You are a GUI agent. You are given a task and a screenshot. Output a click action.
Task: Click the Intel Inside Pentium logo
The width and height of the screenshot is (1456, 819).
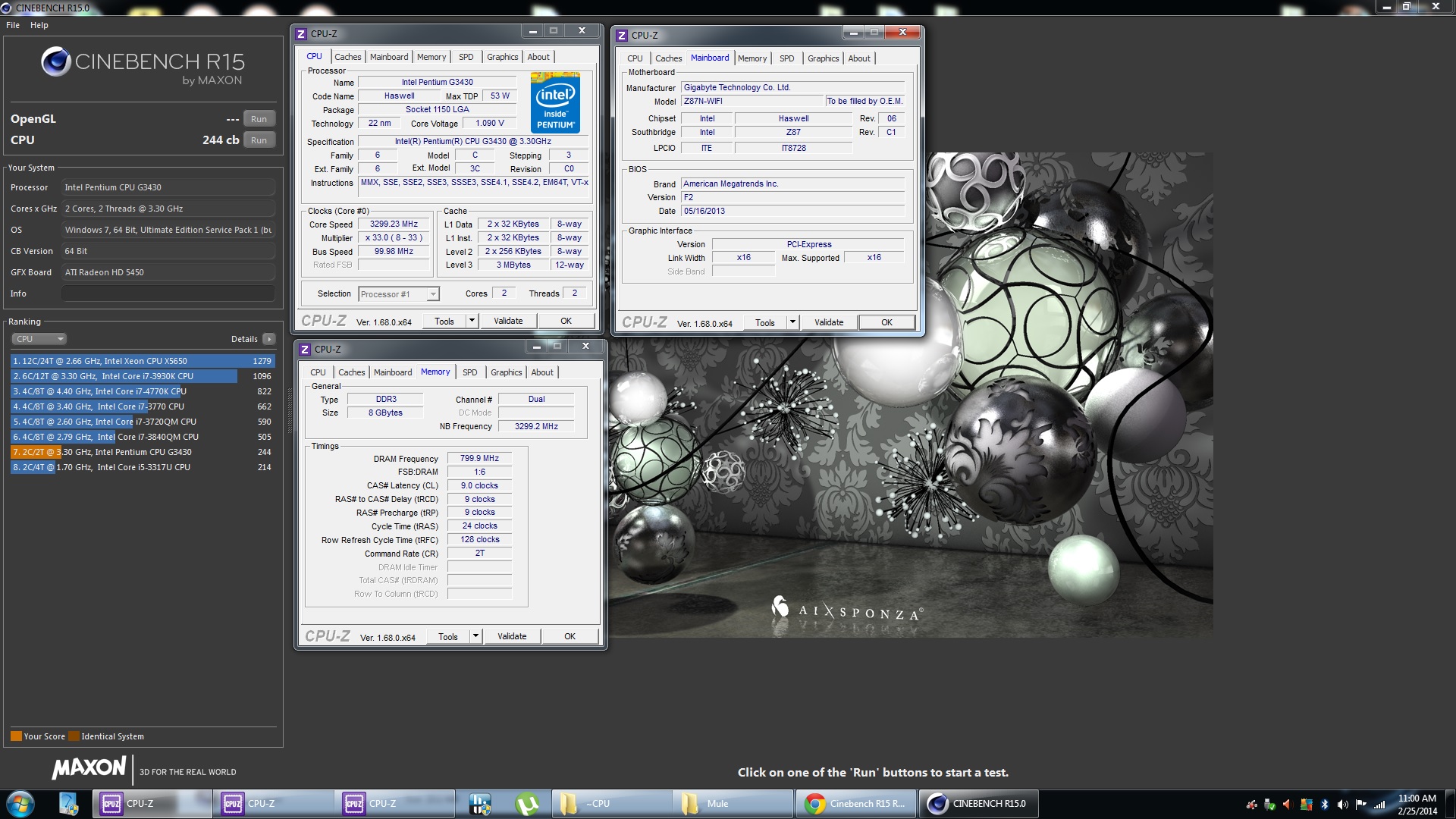(x=555, y=103)
